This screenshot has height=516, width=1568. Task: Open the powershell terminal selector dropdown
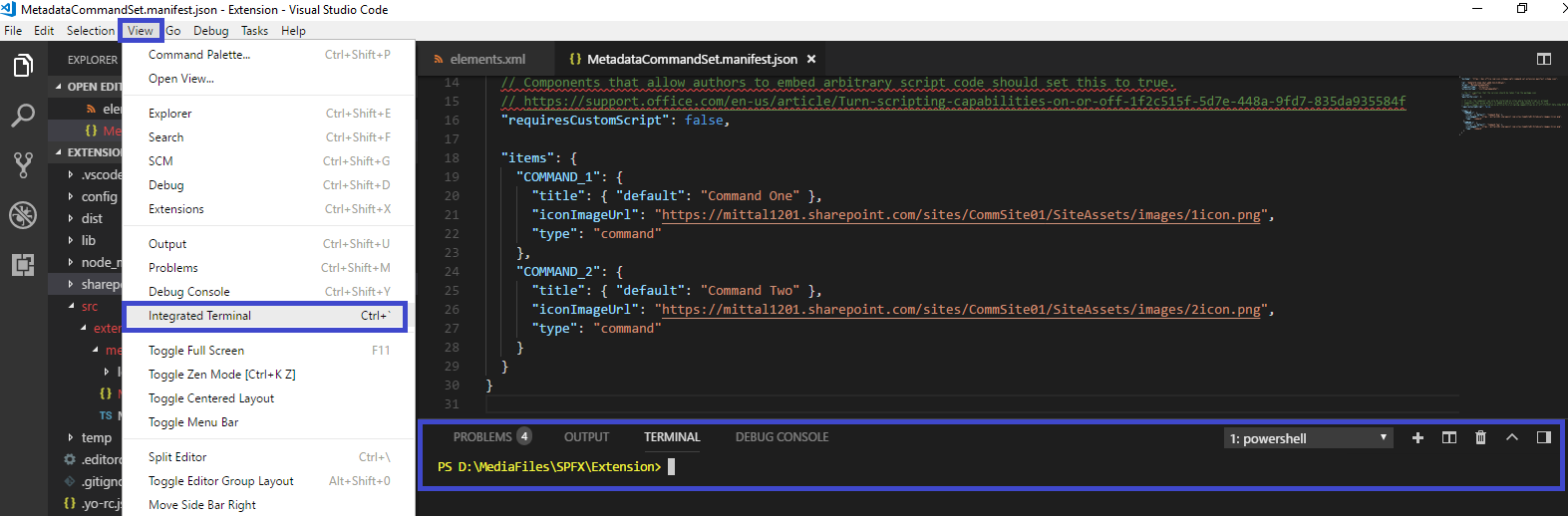[x=1308, y=438]
